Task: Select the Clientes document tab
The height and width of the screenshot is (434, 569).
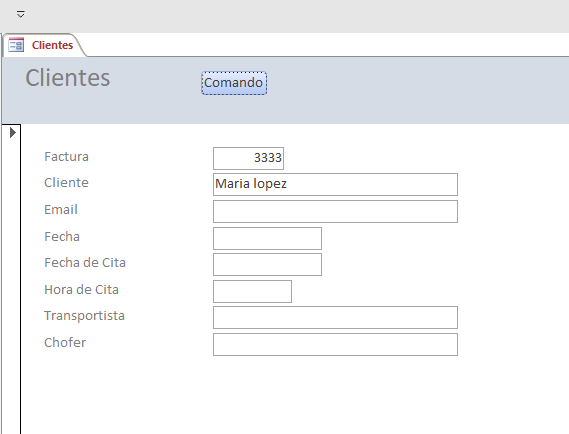Action: click(x=44, y=45)
